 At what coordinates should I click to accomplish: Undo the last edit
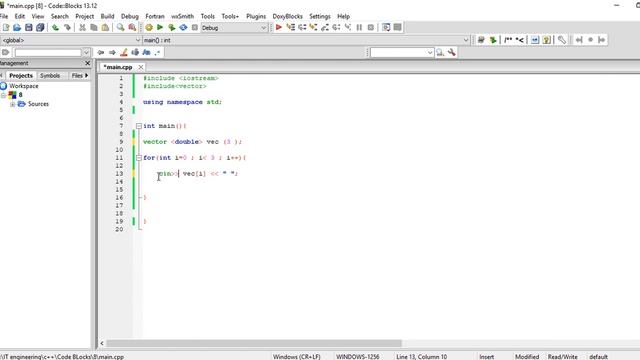click(55, 27)
